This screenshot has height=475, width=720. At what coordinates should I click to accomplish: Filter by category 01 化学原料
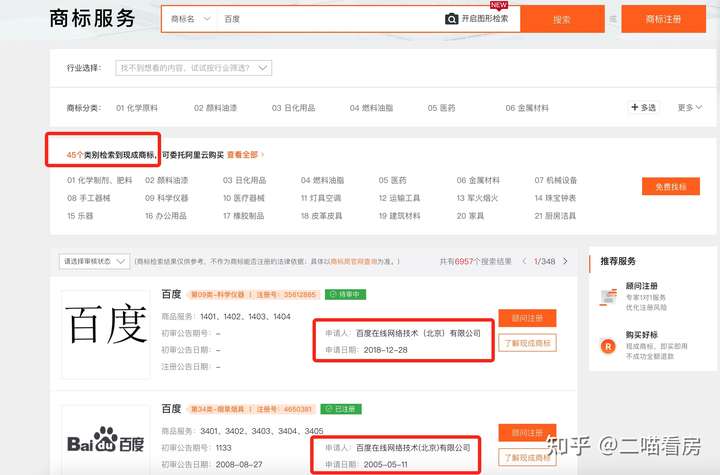tap(137, 108)
